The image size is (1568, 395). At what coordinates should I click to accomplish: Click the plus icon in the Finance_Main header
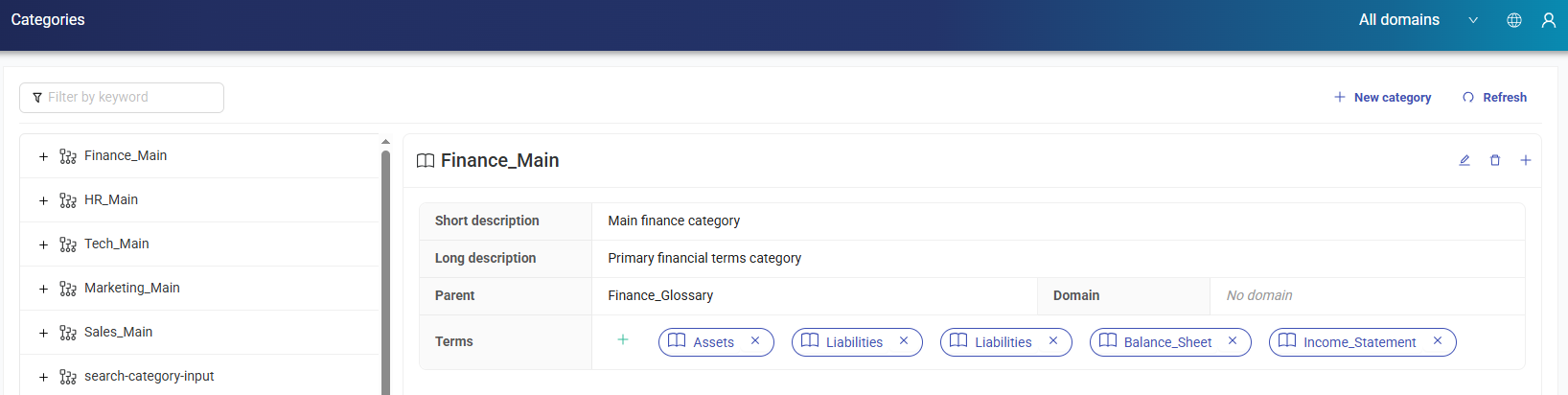[x=1526, y=160]
